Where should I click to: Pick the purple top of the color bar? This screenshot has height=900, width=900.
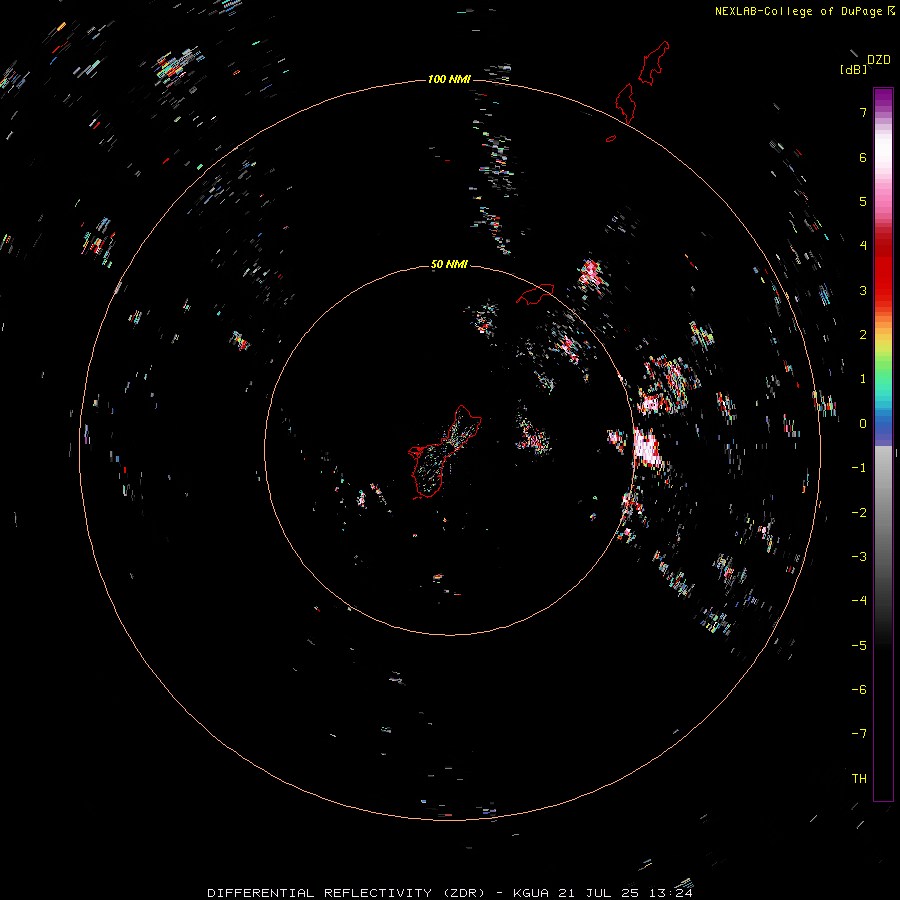pyautogui.click(x=883, y=98)
